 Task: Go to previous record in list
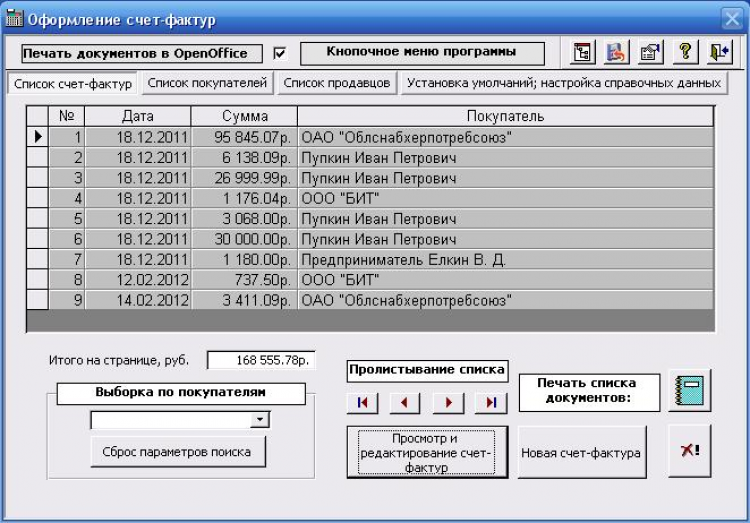(405, 403)
